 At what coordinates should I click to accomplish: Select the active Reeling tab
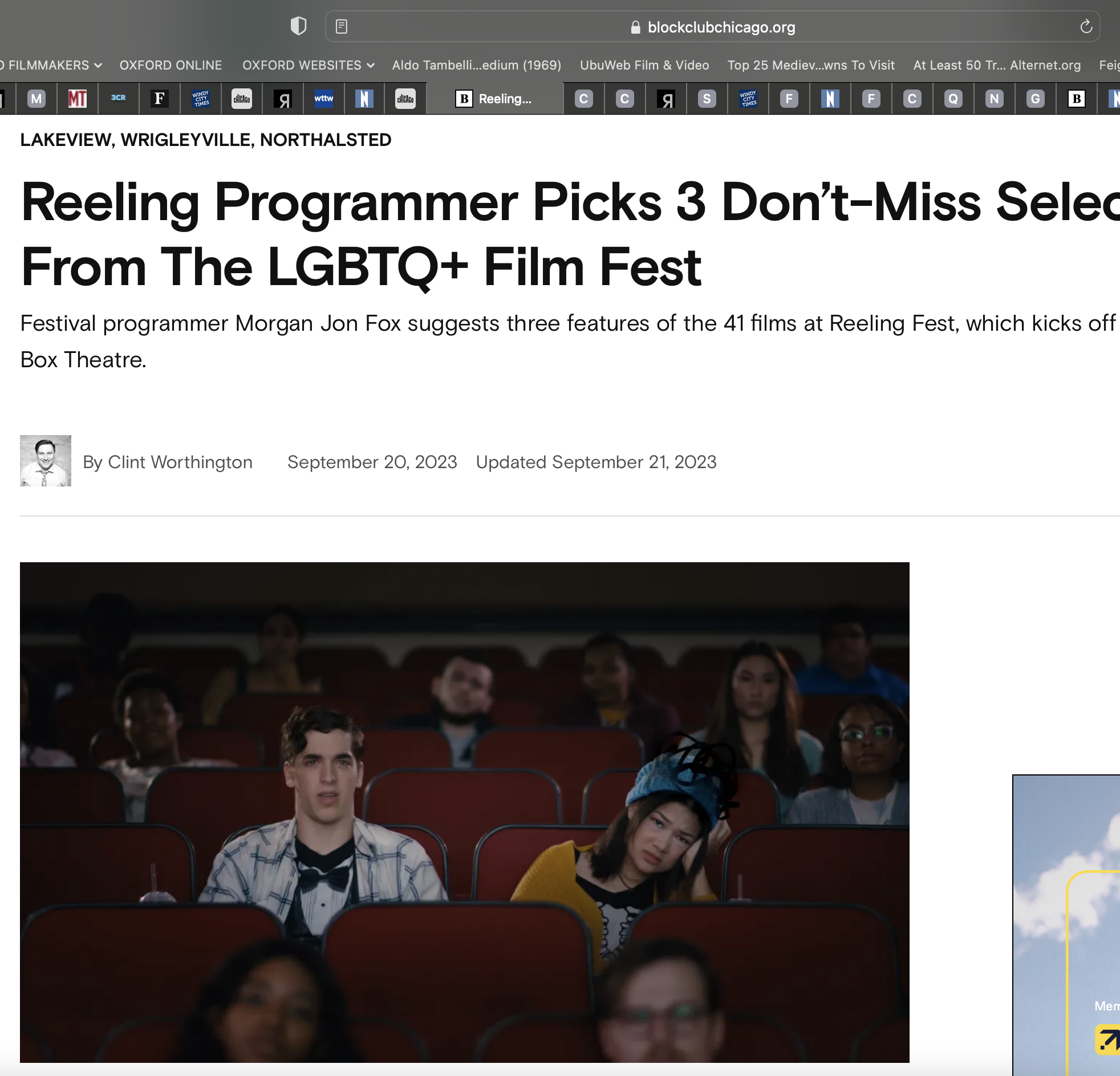(x=495, y=99)
